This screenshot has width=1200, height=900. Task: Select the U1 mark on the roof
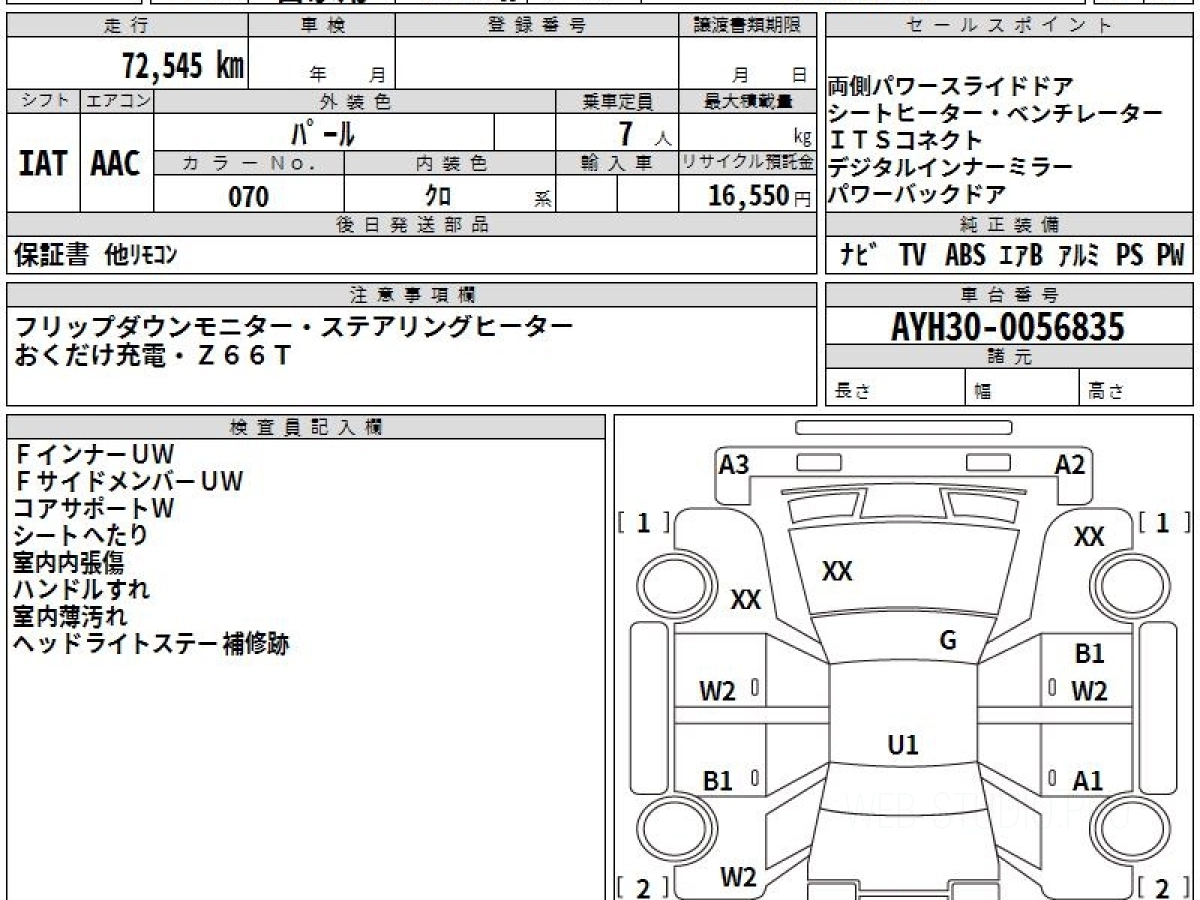tap(903, 744)
